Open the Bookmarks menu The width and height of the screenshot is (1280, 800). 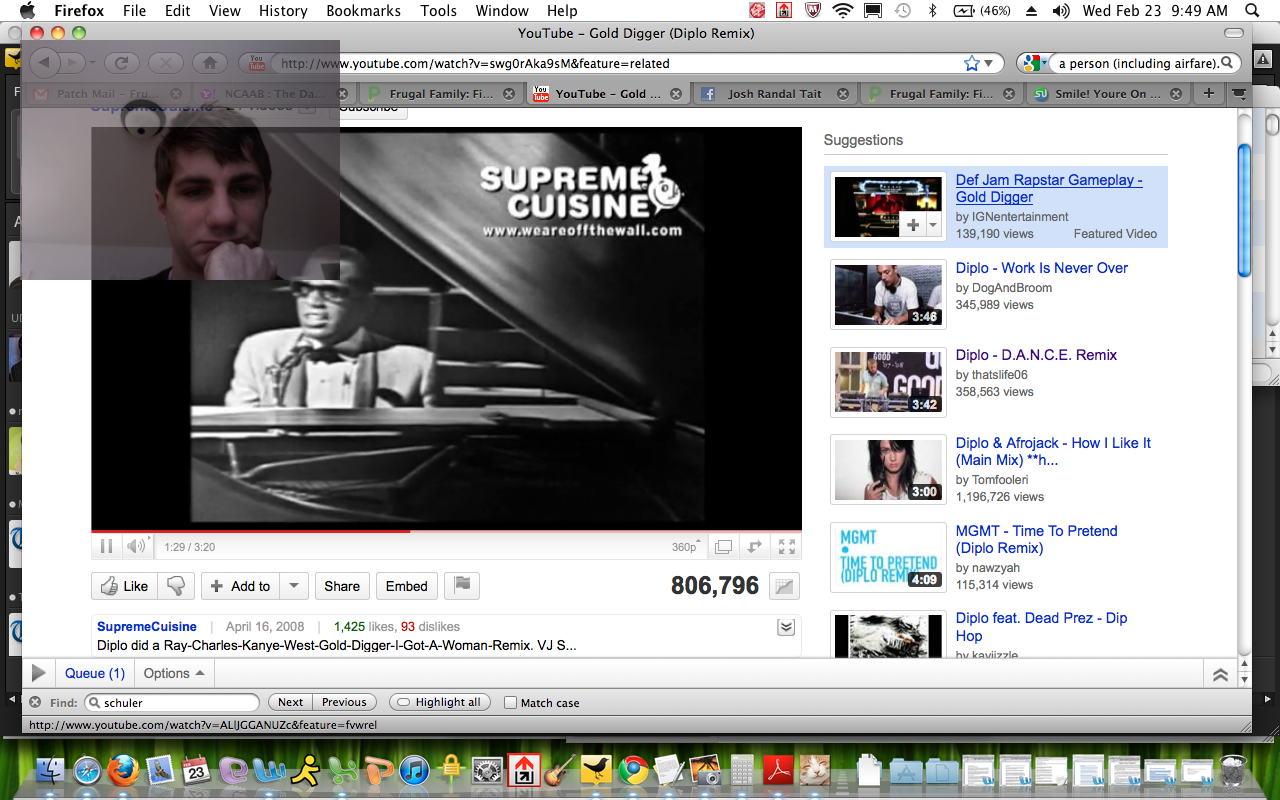point(363,11)
